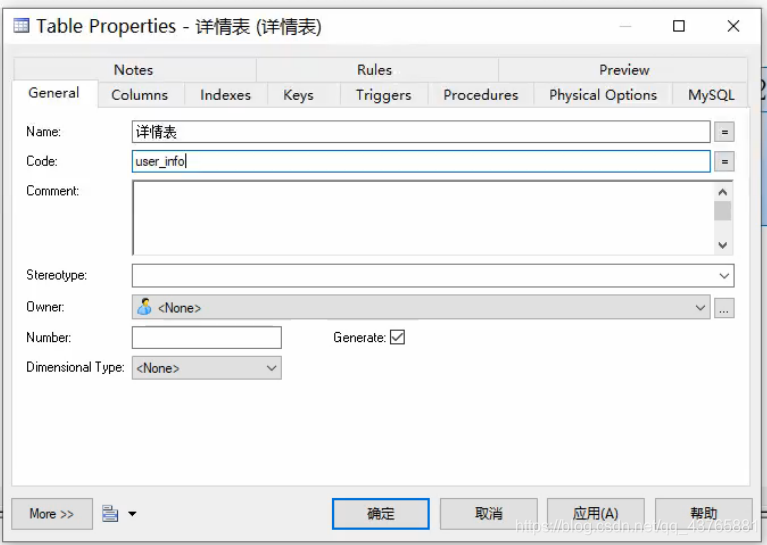Click the 应用(A) Apply button
The height and width of the screenshot is (545, 767).
[x=595, y=514]
